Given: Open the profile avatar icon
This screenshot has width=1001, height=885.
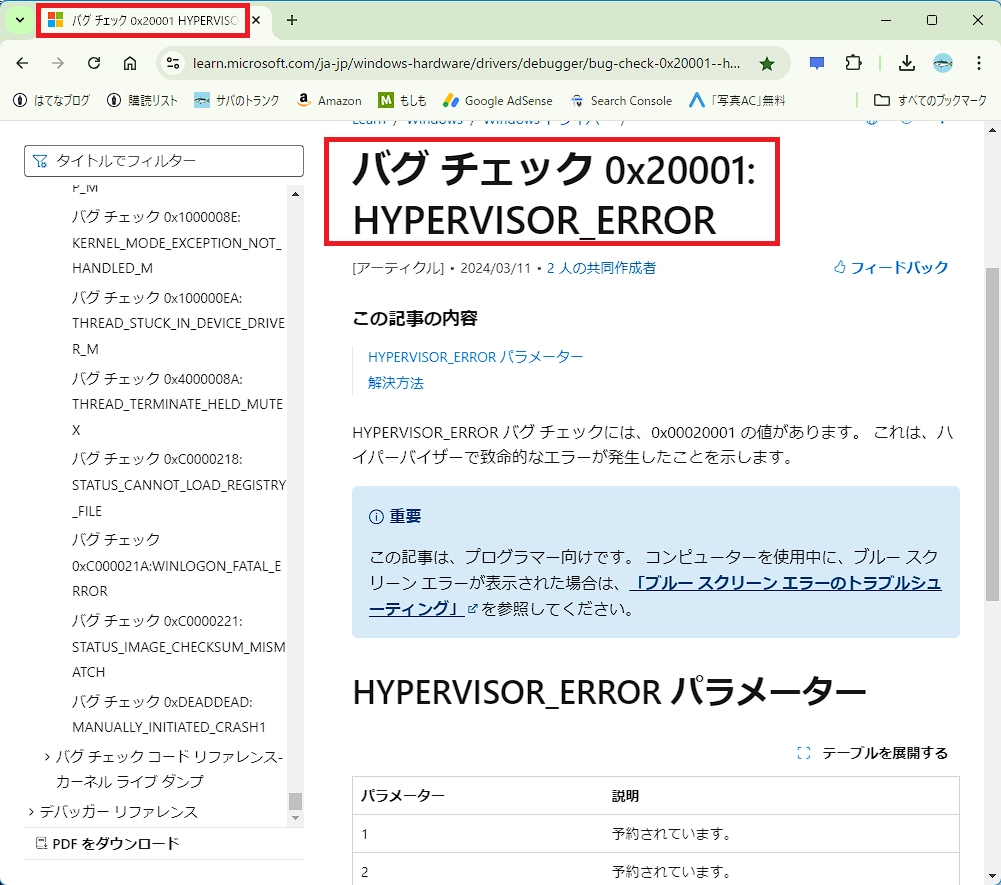Looking at the screenshot, I should coord(942,63).
